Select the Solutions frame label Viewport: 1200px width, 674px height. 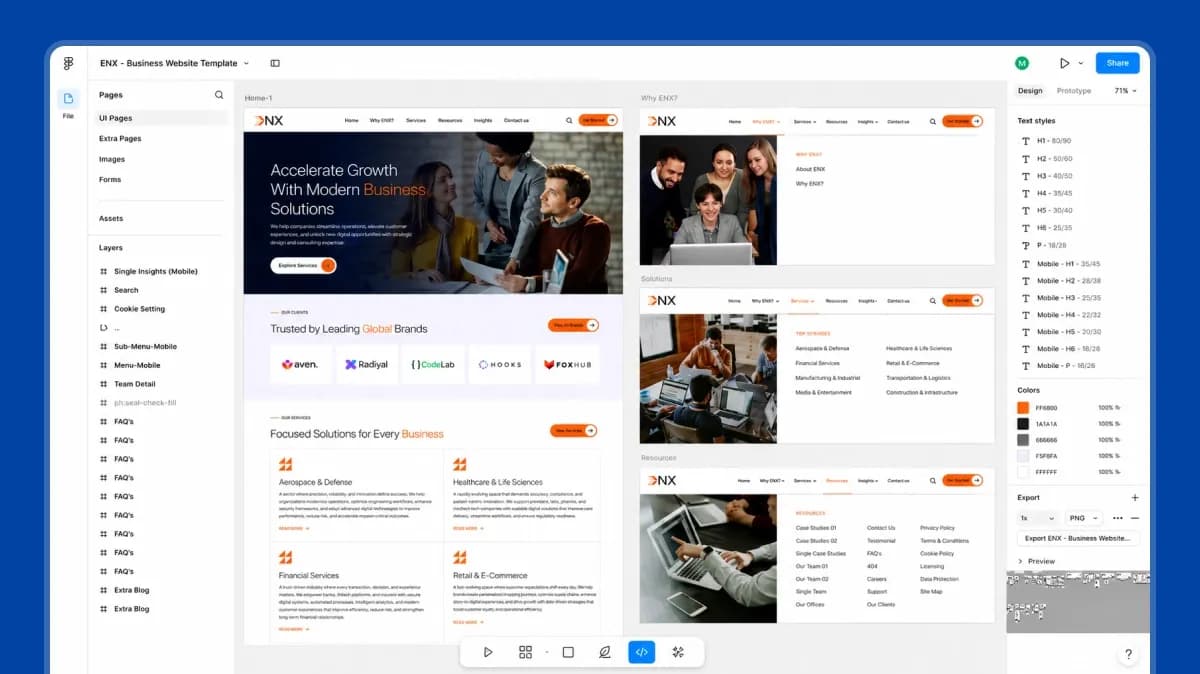coord(657,279)
